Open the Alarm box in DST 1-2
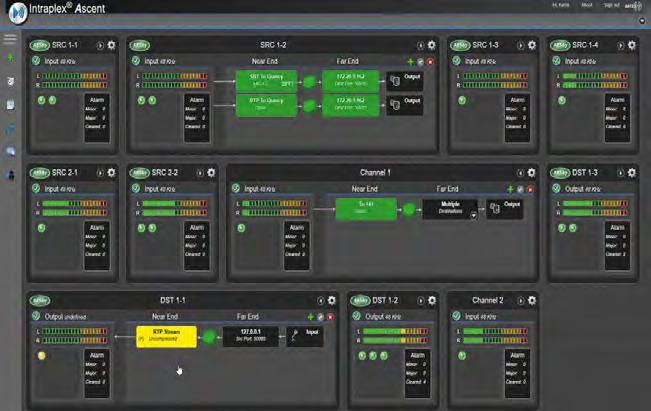The height and width of the screenshot is (411, 651). [x=418, y=373]
